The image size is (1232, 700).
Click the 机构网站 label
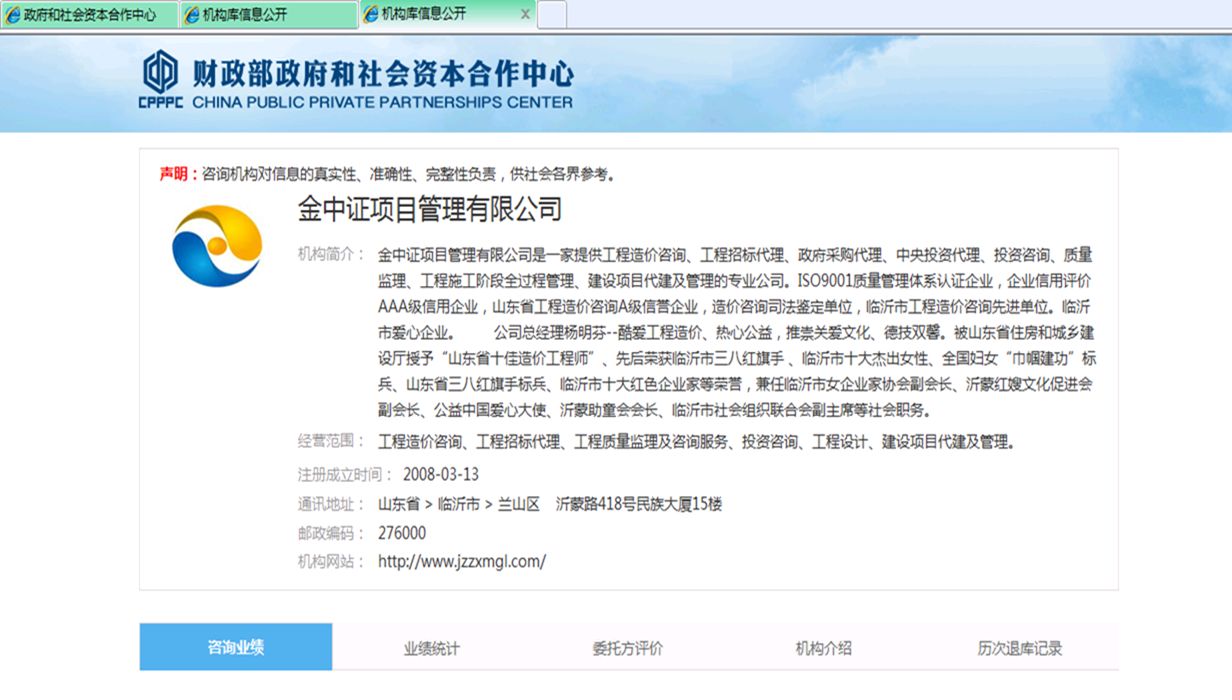point(330,562)
